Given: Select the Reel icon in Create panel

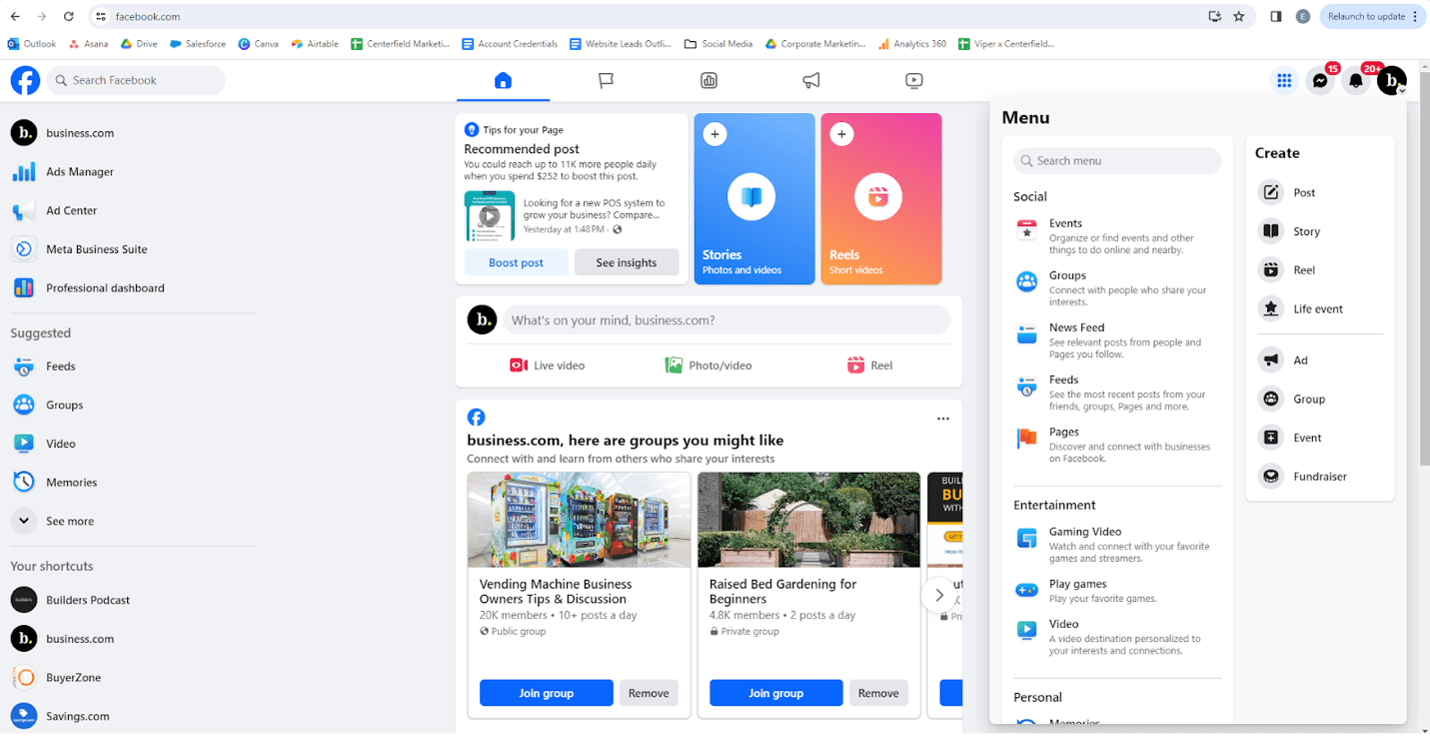Looking at the screenshot, I should pyautogui.click(x=1271, y=270).
